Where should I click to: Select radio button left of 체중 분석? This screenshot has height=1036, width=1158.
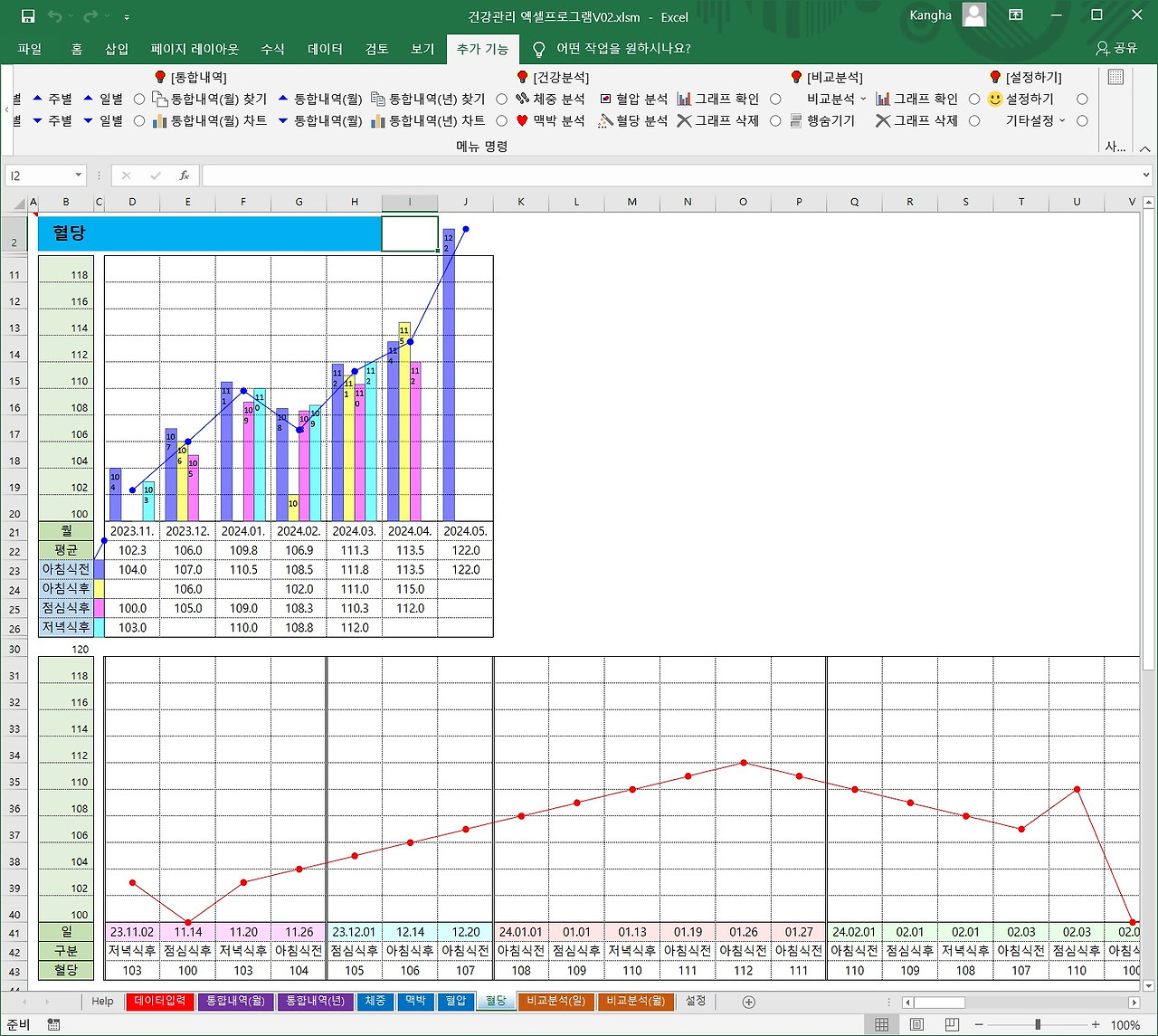click(502, 99)
